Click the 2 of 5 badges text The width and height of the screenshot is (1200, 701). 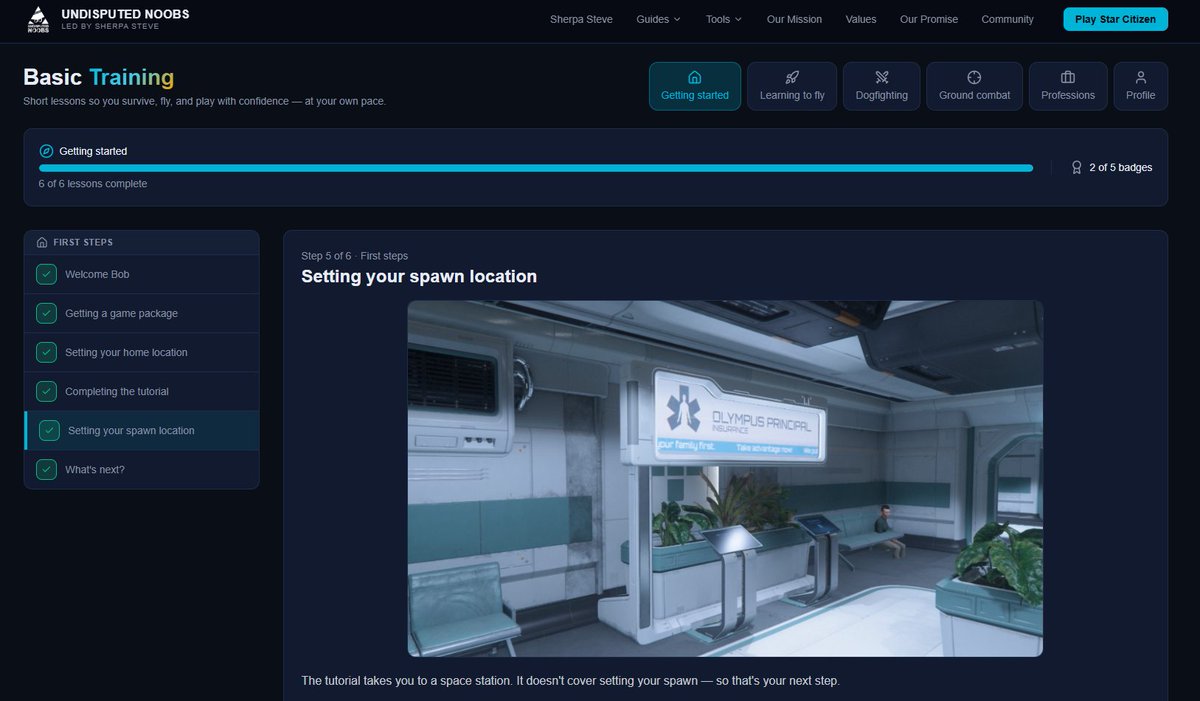(x=1120, y=167)
